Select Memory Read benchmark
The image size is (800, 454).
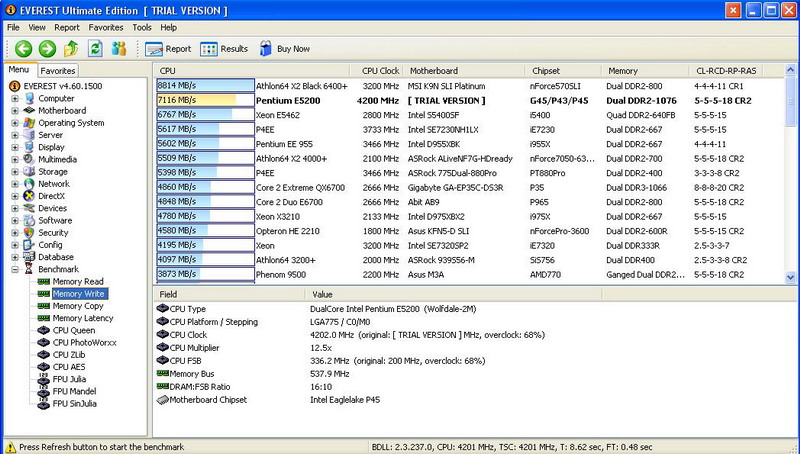coord(78,282)
